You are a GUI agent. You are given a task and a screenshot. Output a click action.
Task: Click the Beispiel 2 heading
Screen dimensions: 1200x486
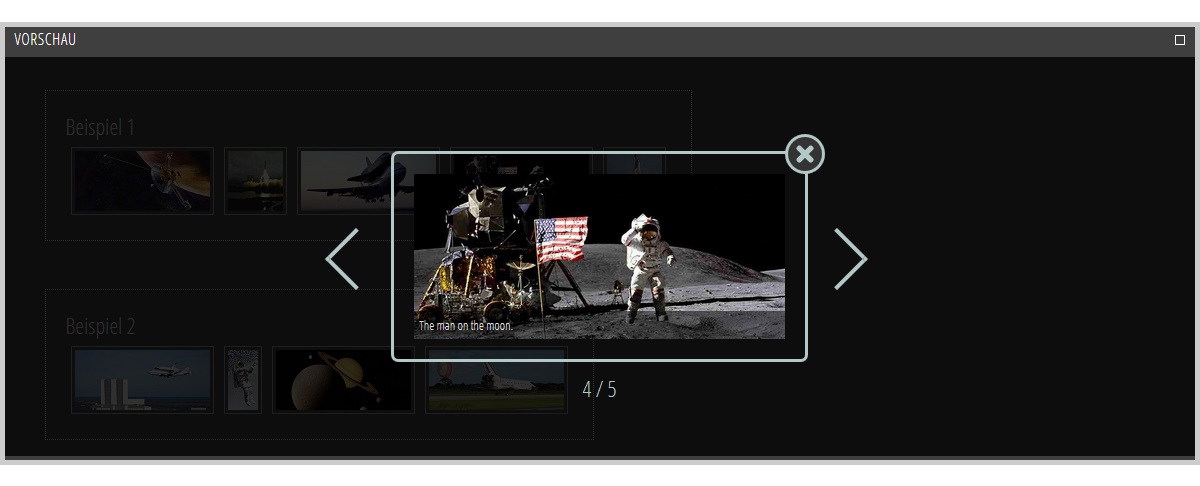[100, 327]
